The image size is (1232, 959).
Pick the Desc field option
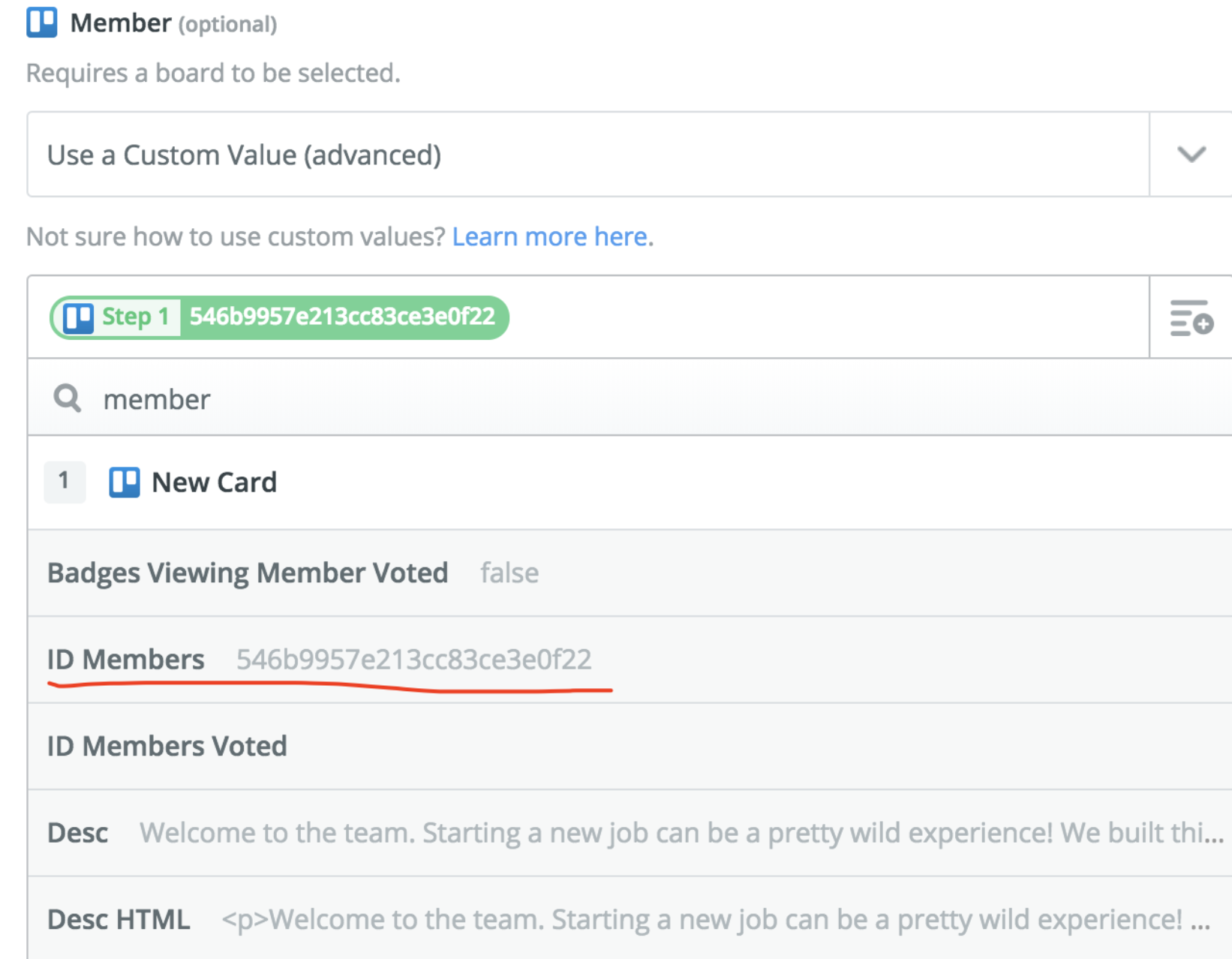click(x=78, y=833)
